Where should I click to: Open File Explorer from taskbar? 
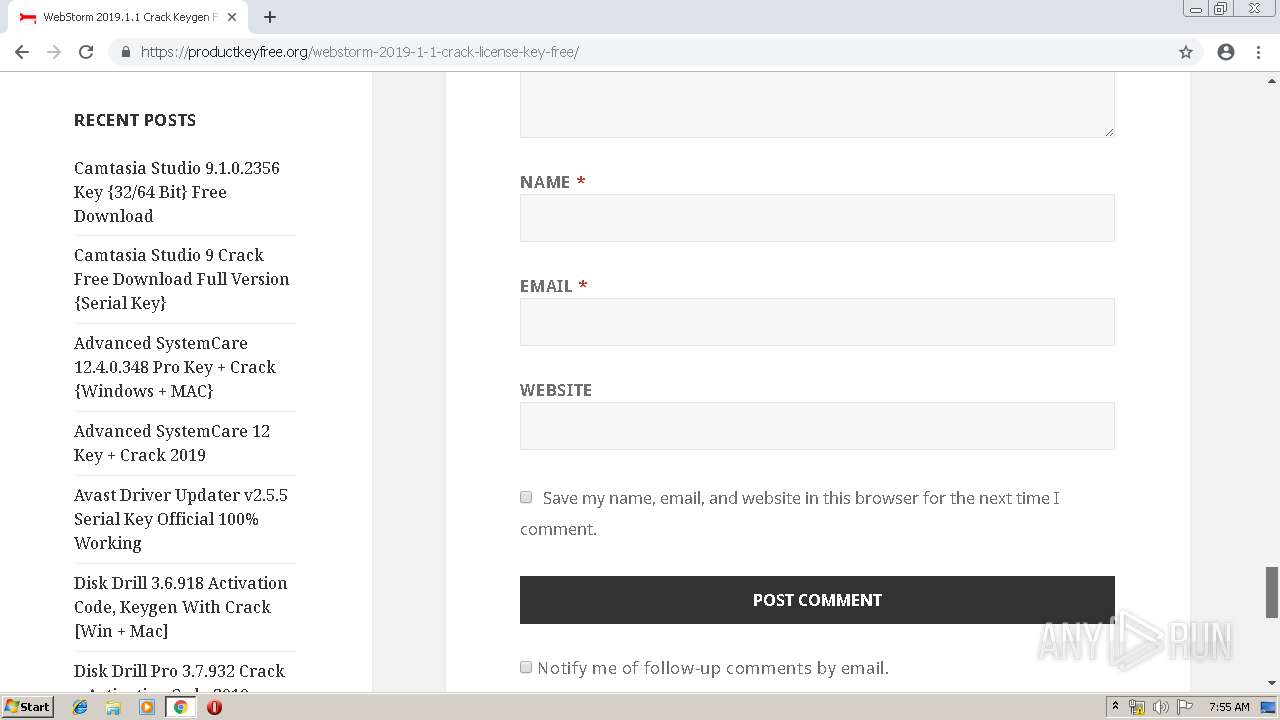[113, 707]
